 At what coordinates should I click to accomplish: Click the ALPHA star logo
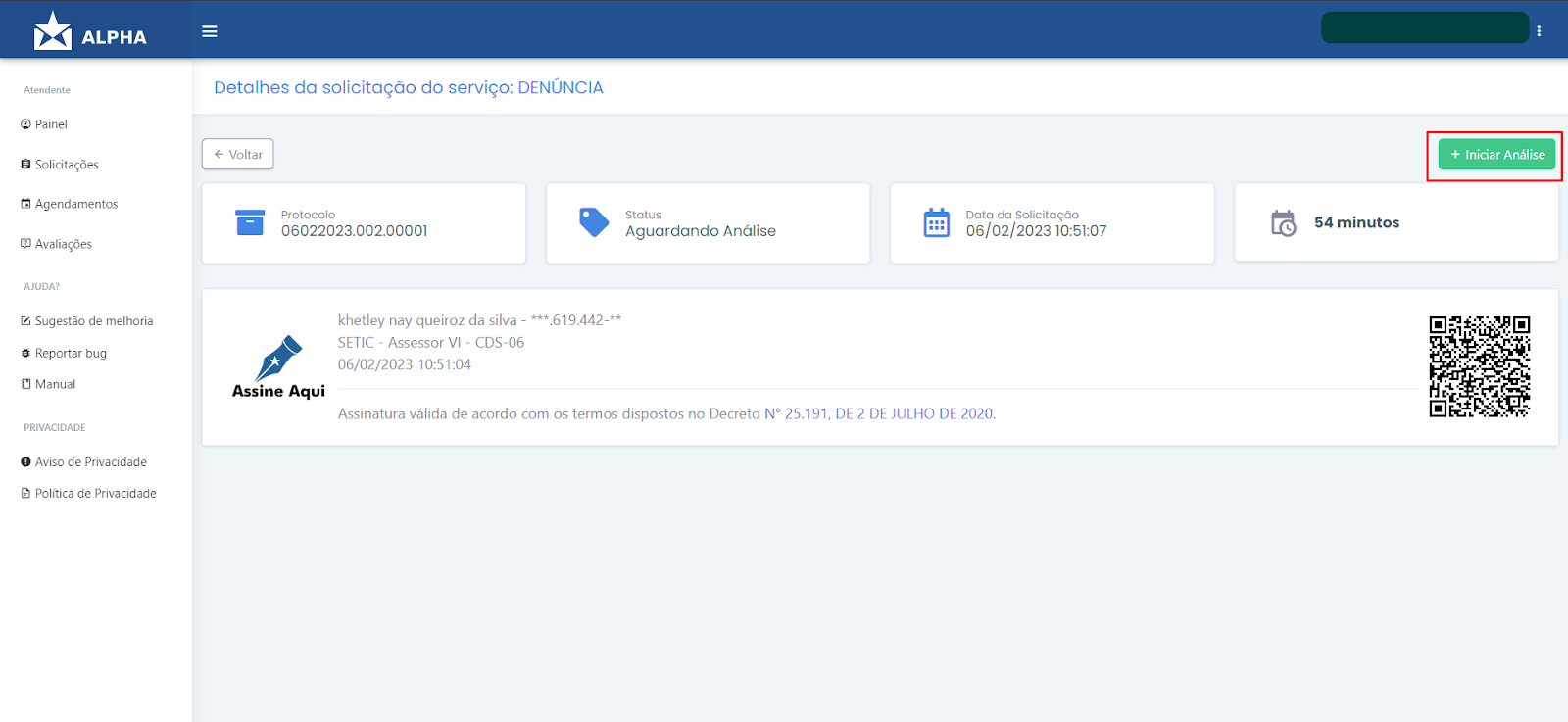pyautogui.click(x=89, y=31)
